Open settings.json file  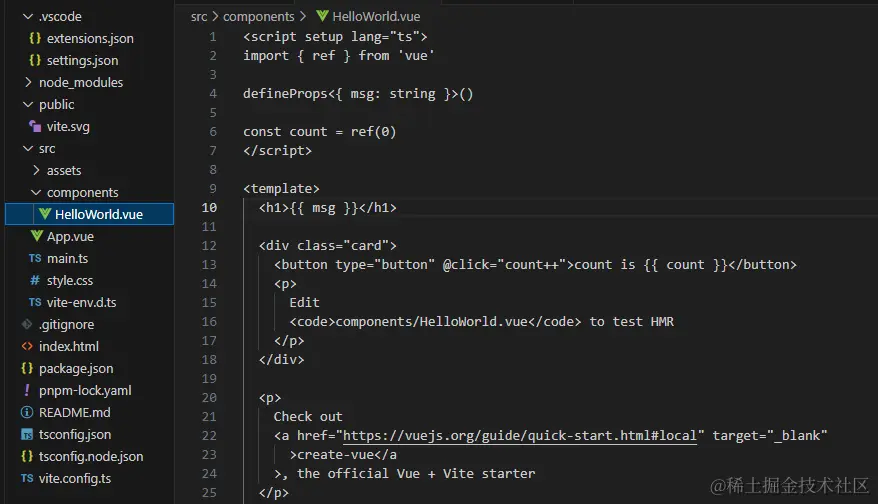coord(82,60)
